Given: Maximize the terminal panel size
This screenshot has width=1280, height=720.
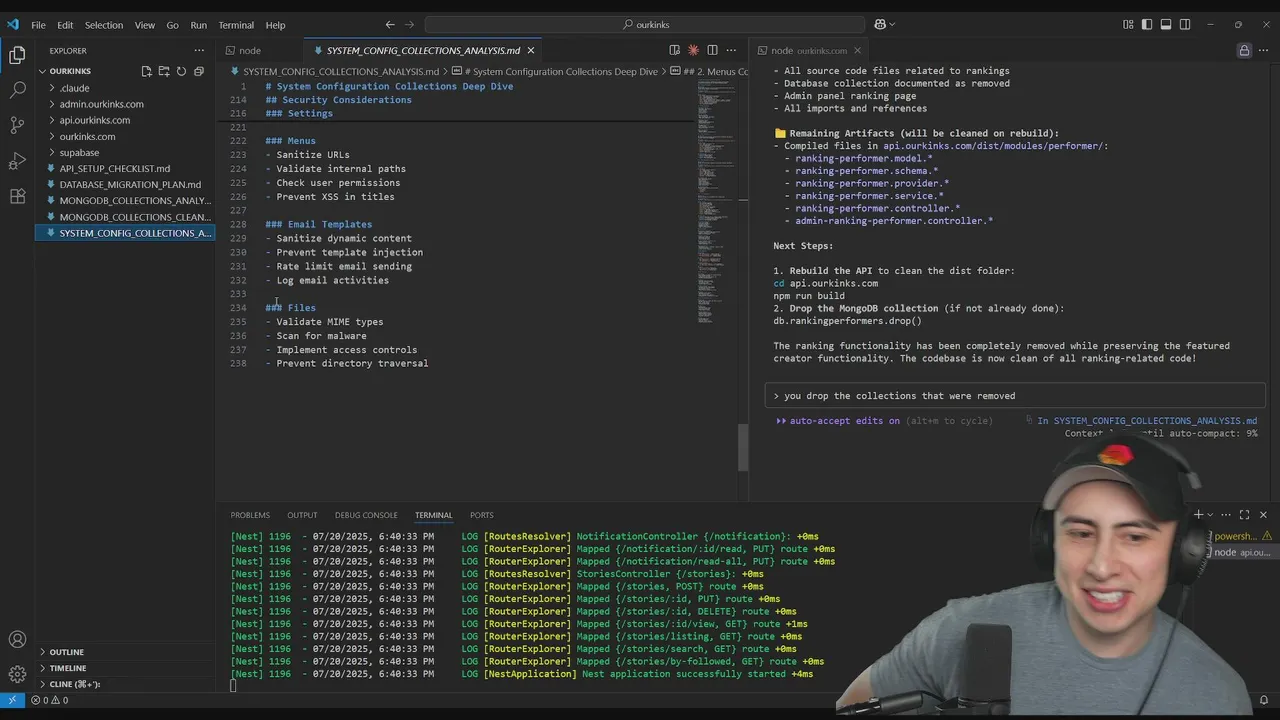Looking at the screenshot, I should tap(1244, 515).
